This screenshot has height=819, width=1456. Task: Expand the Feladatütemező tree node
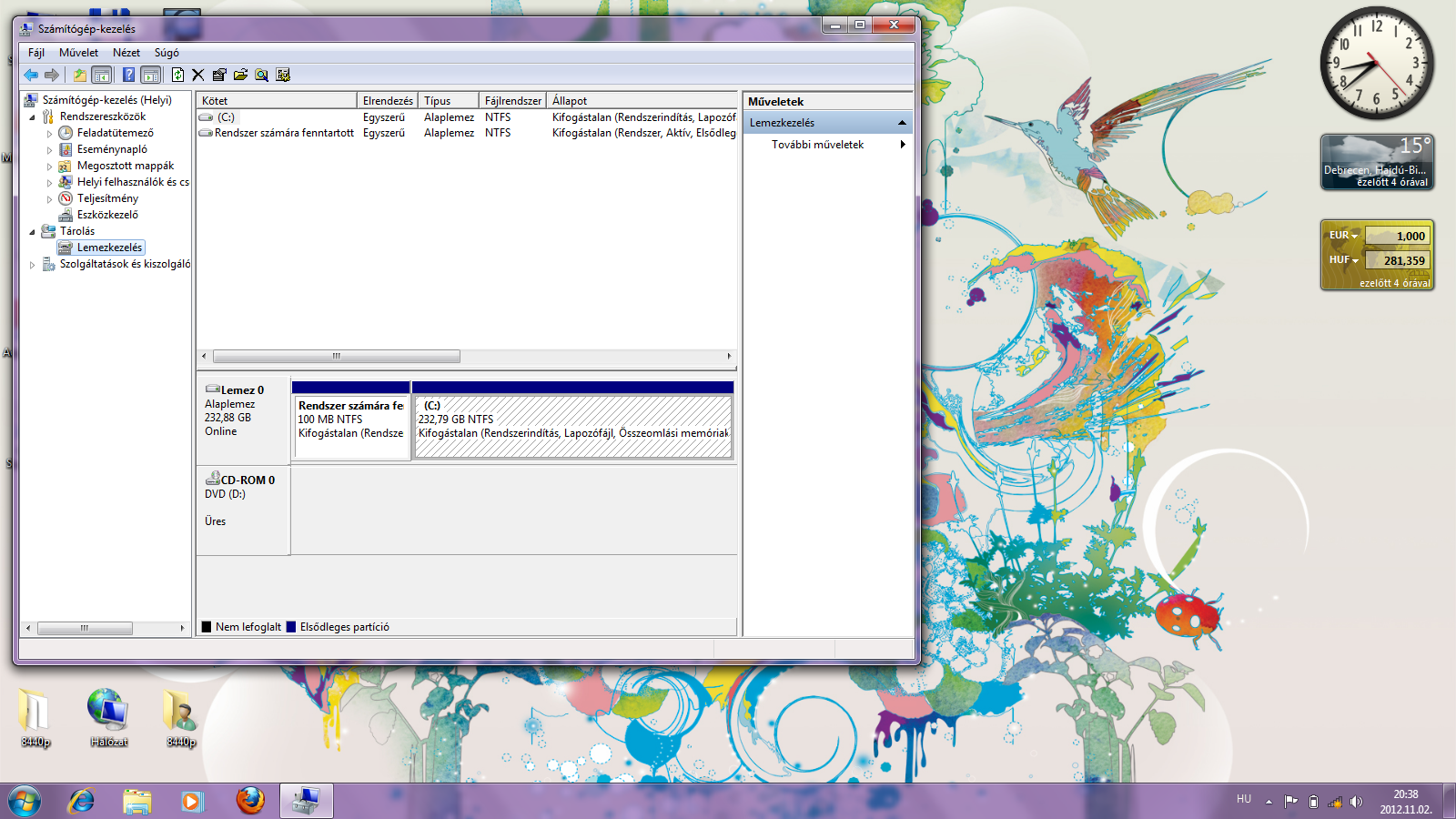50,134
